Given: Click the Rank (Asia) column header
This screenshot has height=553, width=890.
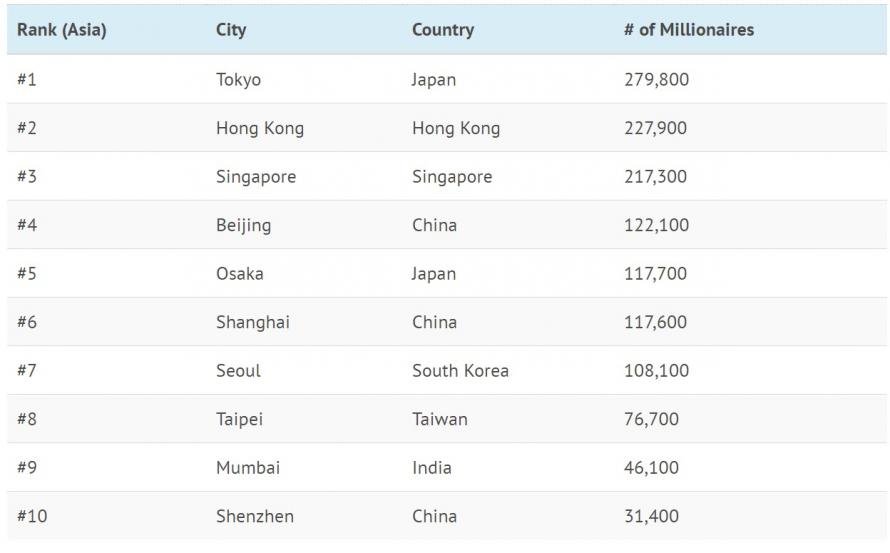Looking at the screenshot, I should (61, 30).
